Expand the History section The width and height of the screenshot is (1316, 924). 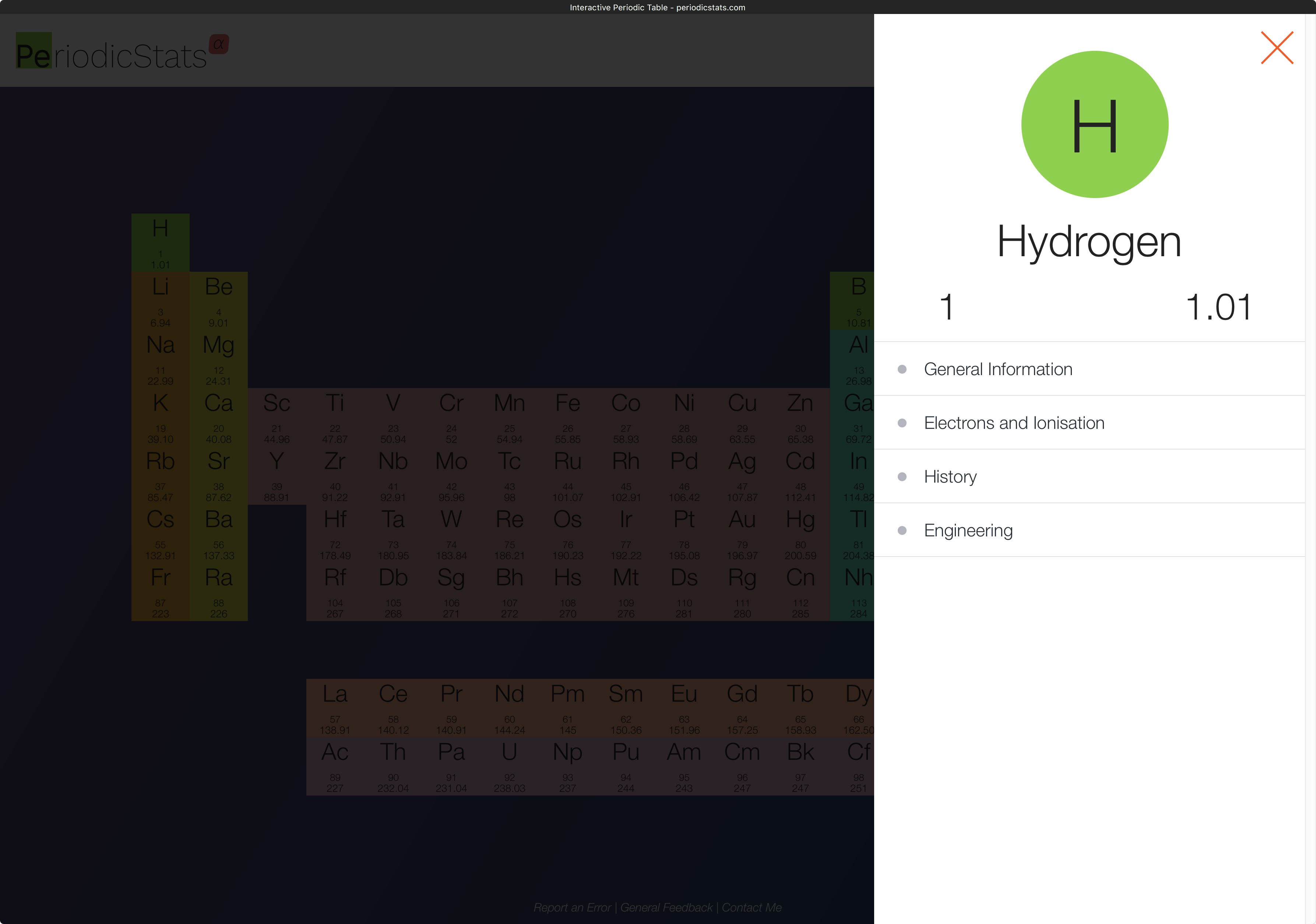click(950, 476)
